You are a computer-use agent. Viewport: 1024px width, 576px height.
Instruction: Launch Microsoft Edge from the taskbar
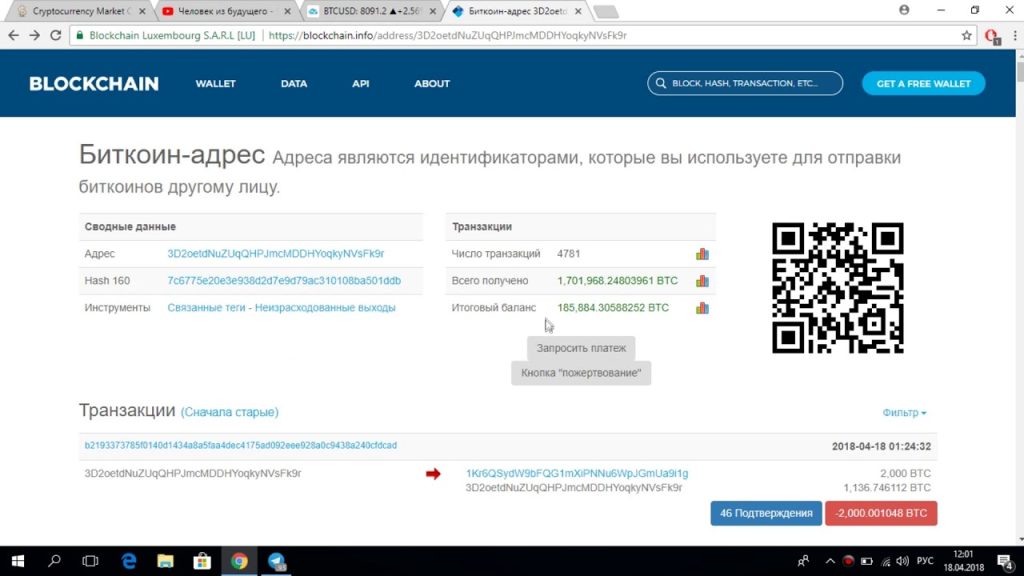[x=129, y=561]
